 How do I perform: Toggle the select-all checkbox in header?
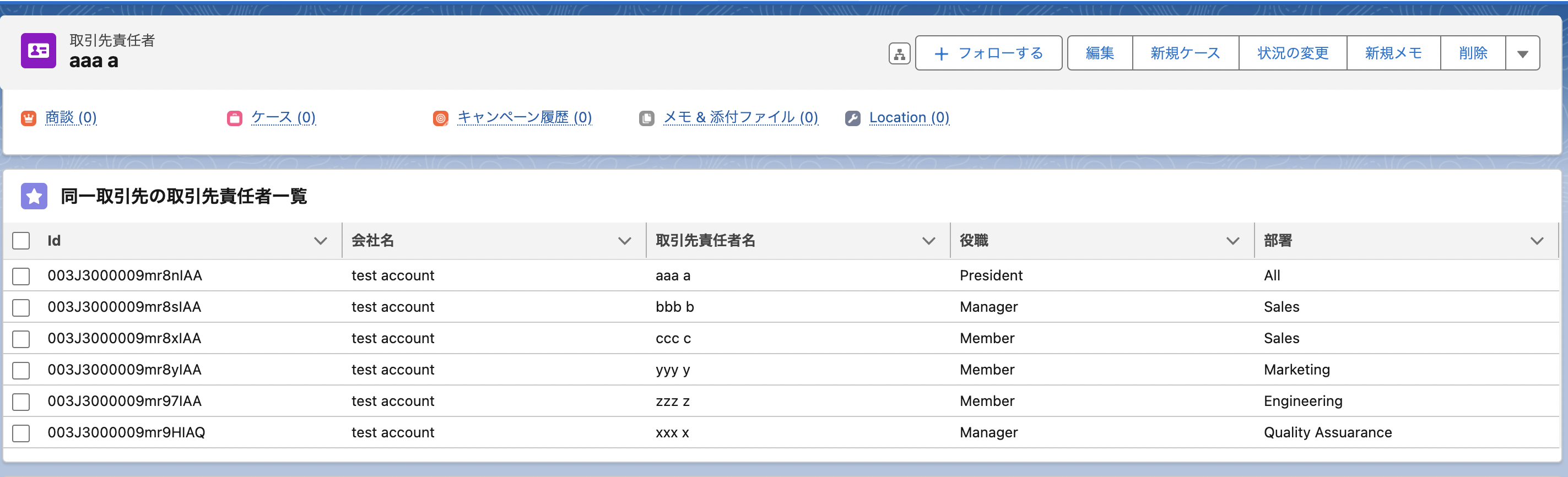pos(21,241)
